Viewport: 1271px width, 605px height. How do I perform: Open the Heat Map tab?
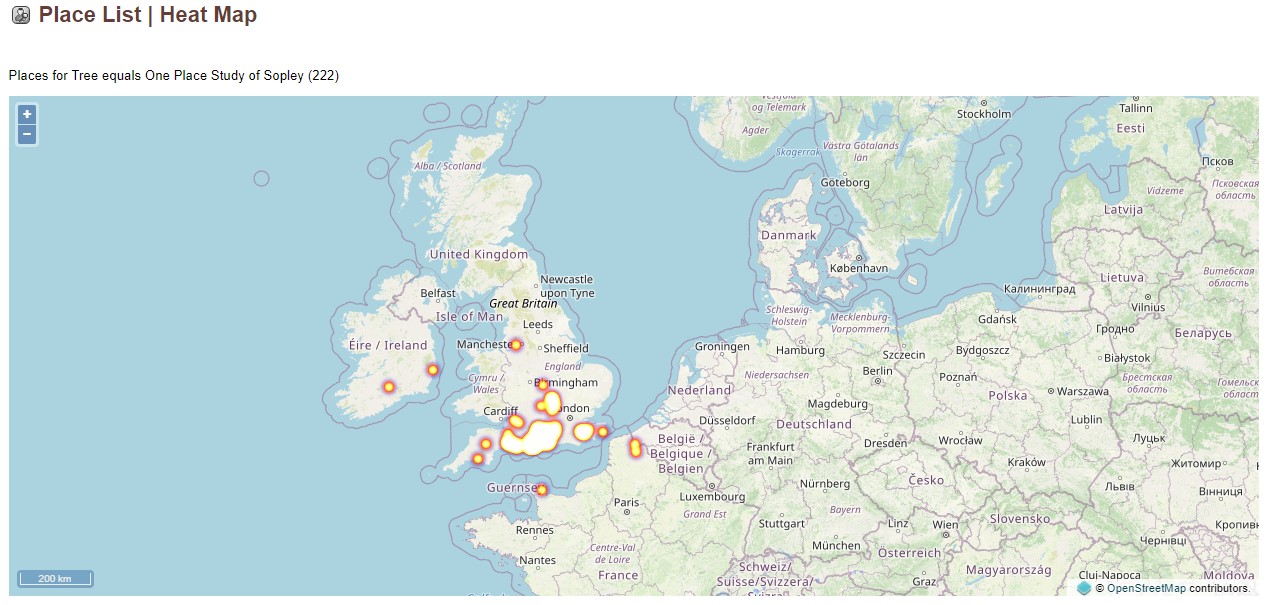coord(208,15)
